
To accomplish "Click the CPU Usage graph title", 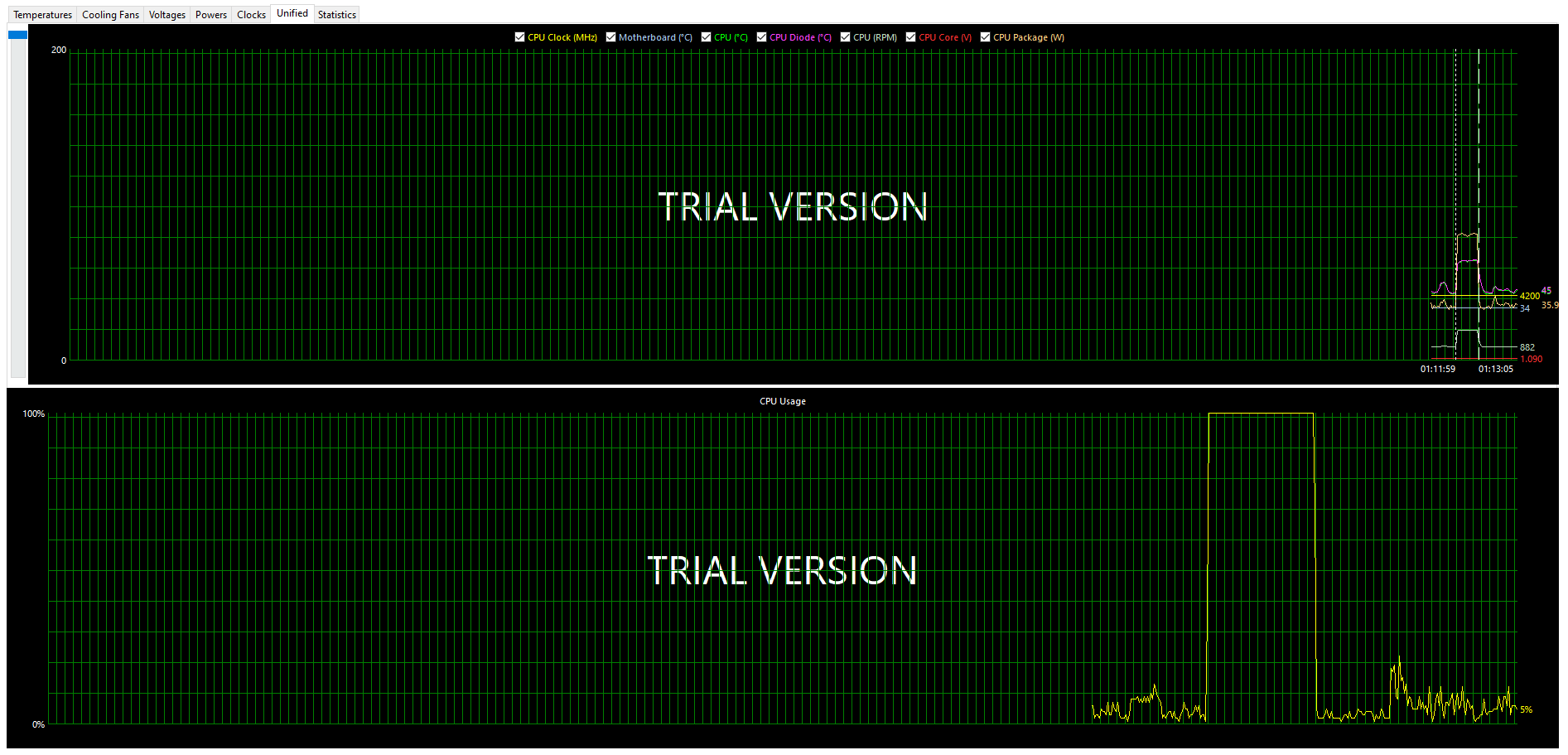I will click(783, 401).
